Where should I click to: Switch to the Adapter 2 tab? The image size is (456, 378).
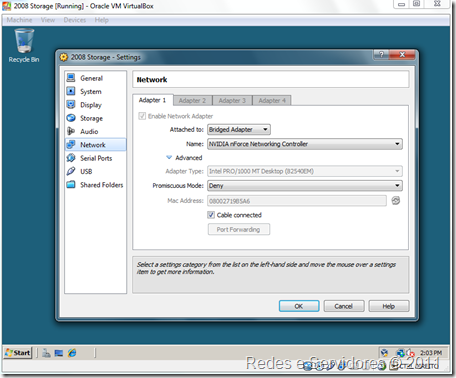coord(192,100)
